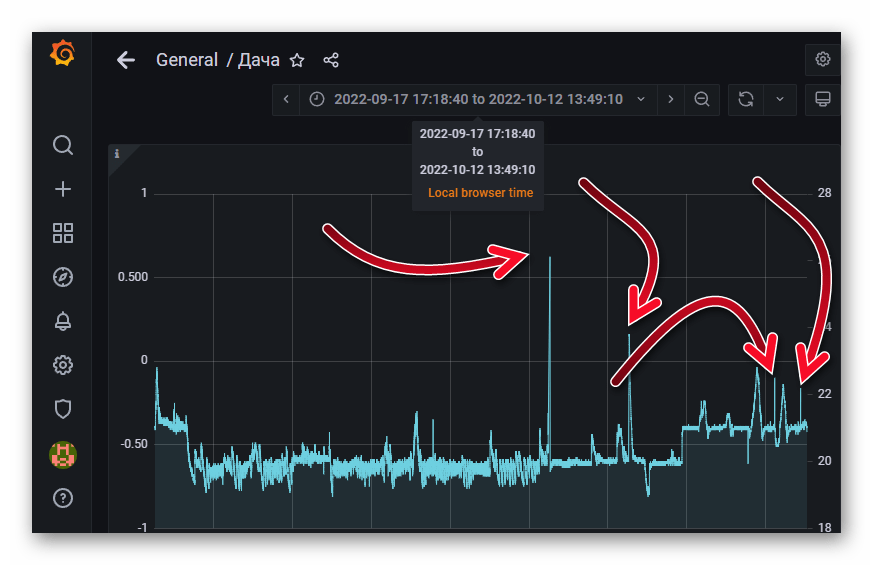The image size is (873, 565).
Task: Expand the refresh interval dropdown
Action: [779, 99]
